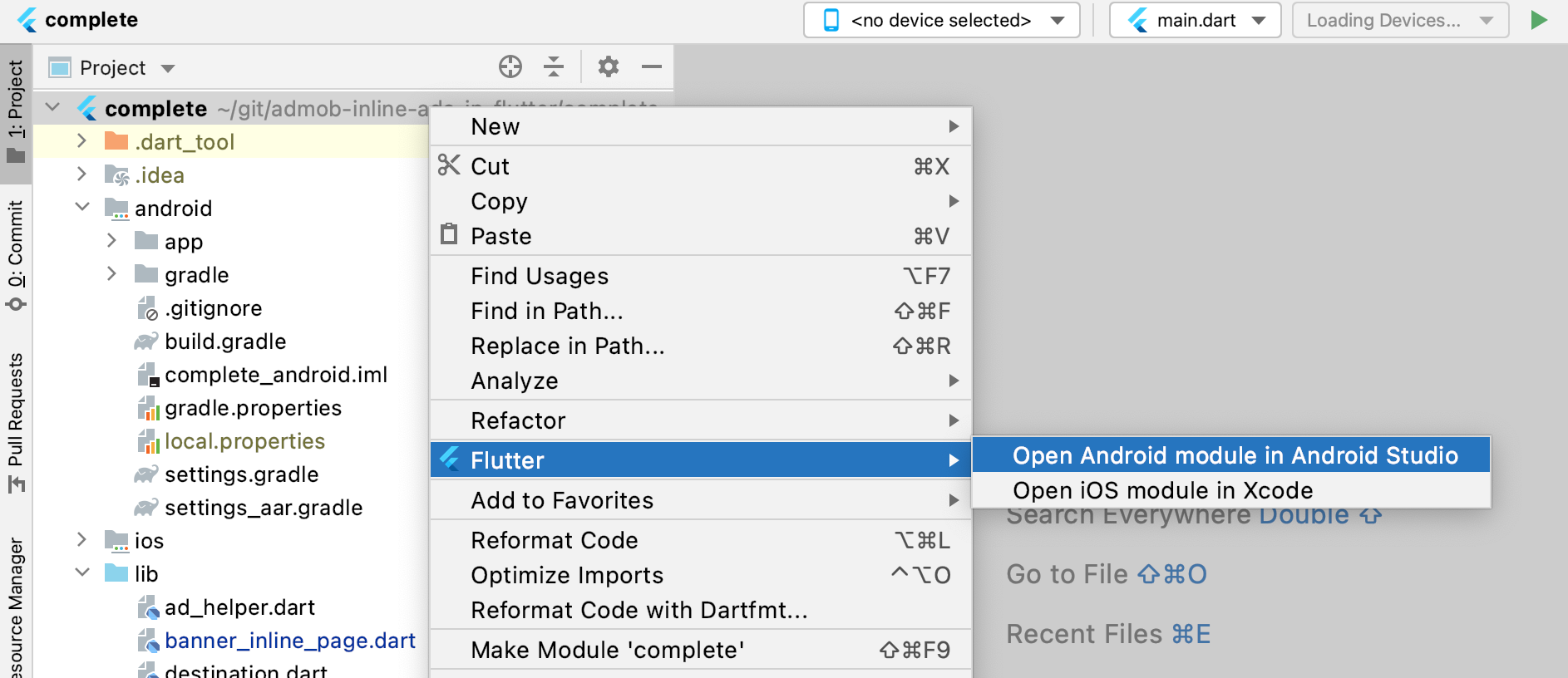Open Project panel settings gear
The height and width of the screenshot is (678, 1568).
(x=609, y=66)
